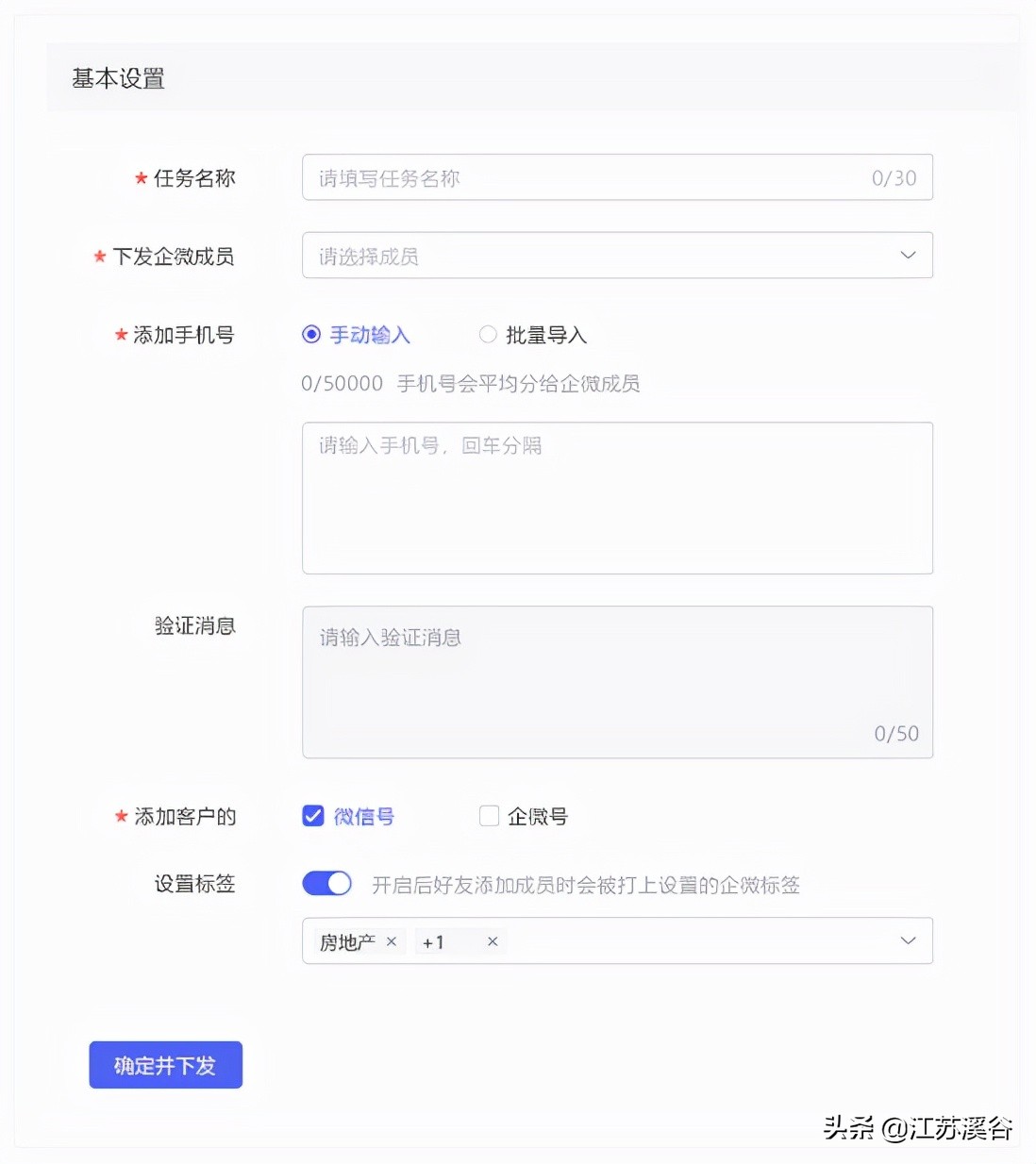Click the phone number entry textarea

[x=617, y=497]
